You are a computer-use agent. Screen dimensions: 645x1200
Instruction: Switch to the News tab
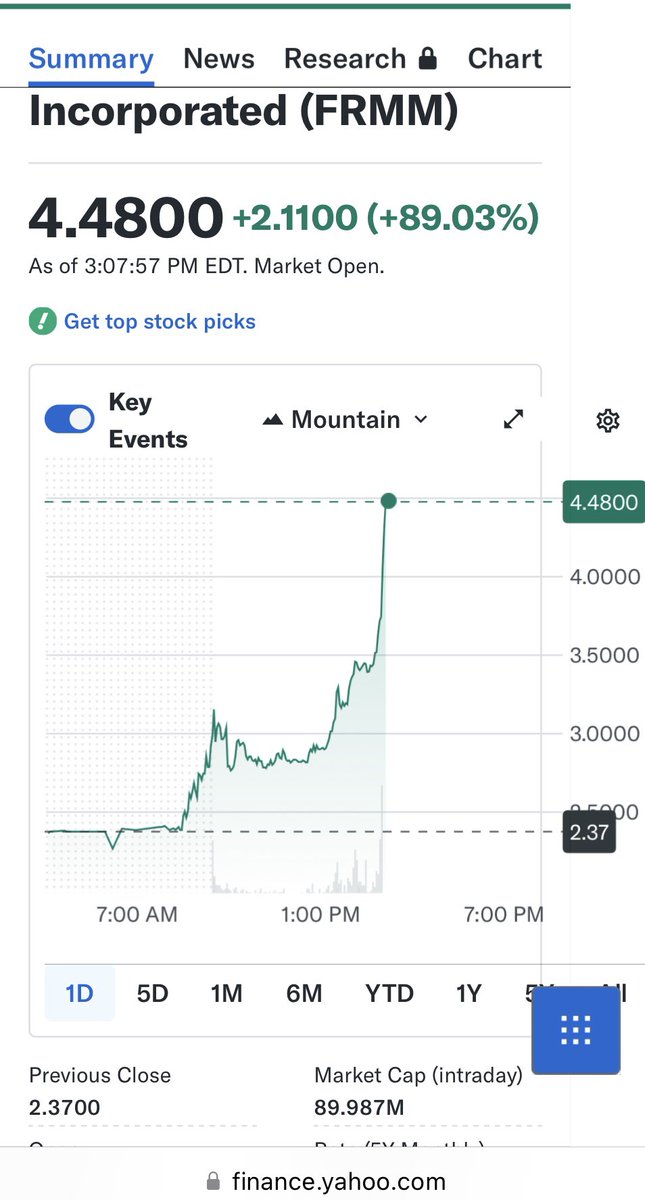click(x=219, y=59)
